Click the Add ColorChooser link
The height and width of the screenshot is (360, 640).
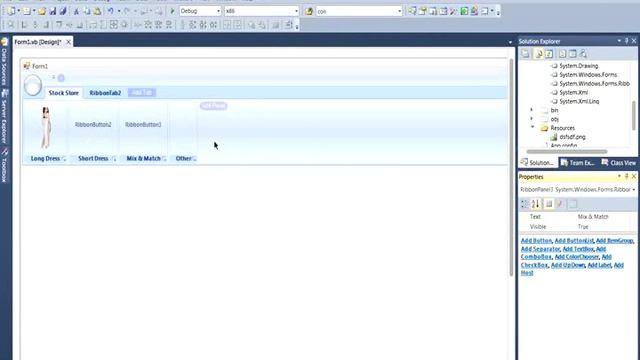pyautogui.click(x=576, y=257)
